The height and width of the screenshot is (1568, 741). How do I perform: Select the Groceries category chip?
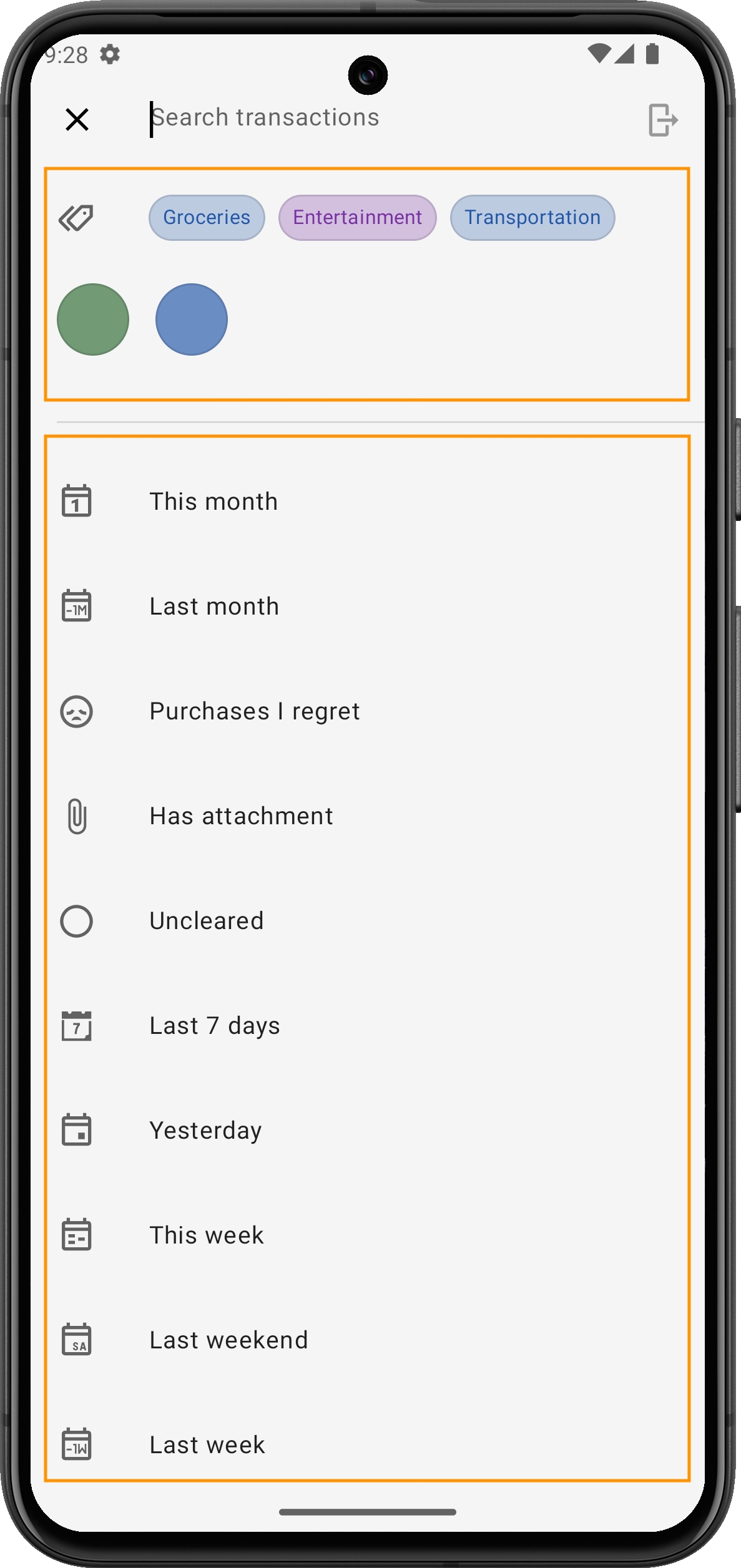(207, 218)
